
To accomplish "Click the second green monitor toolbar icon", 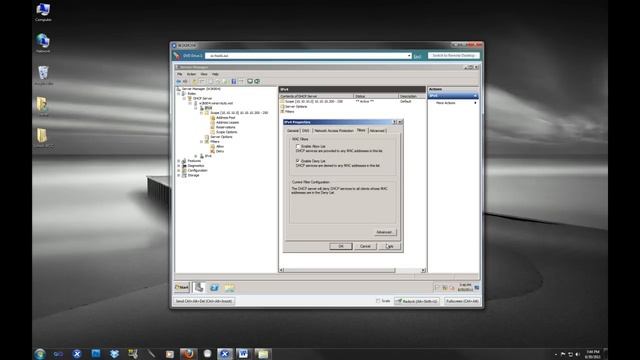I will (257, 81).
